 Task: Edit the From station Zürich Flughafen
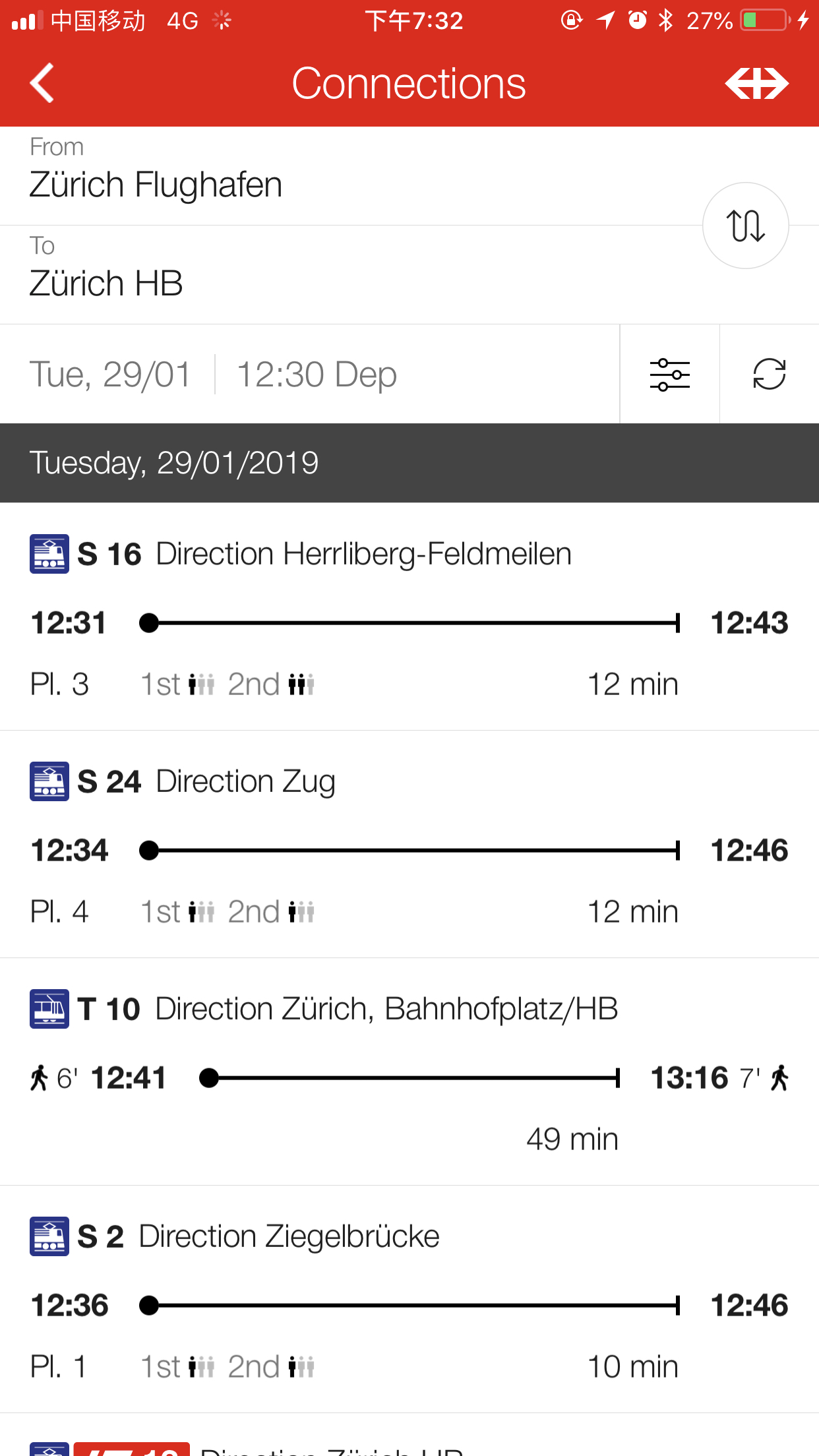click(x=156, y=183)
